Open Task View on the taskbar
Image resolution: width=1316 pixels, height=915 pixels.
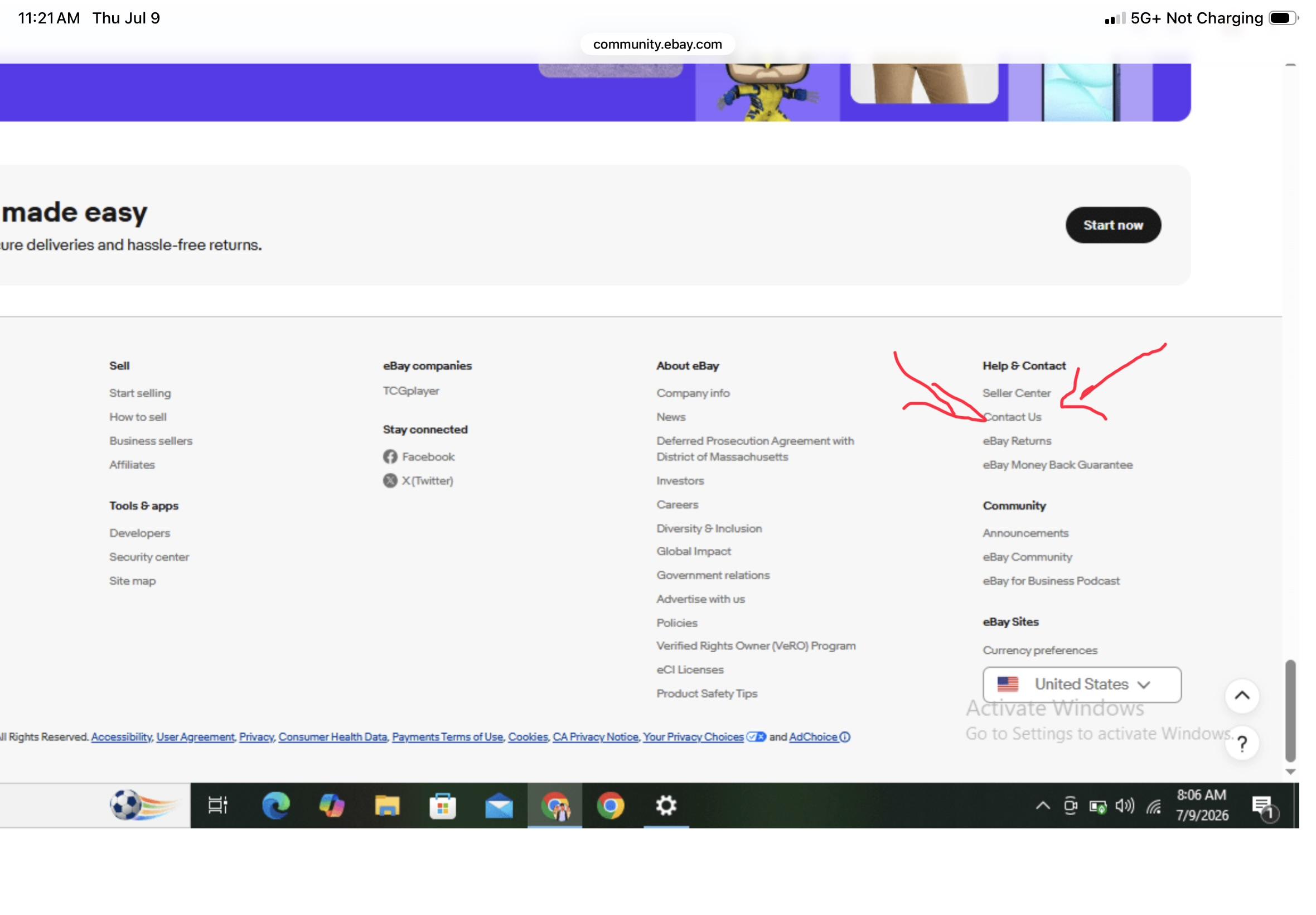point(217,806)
